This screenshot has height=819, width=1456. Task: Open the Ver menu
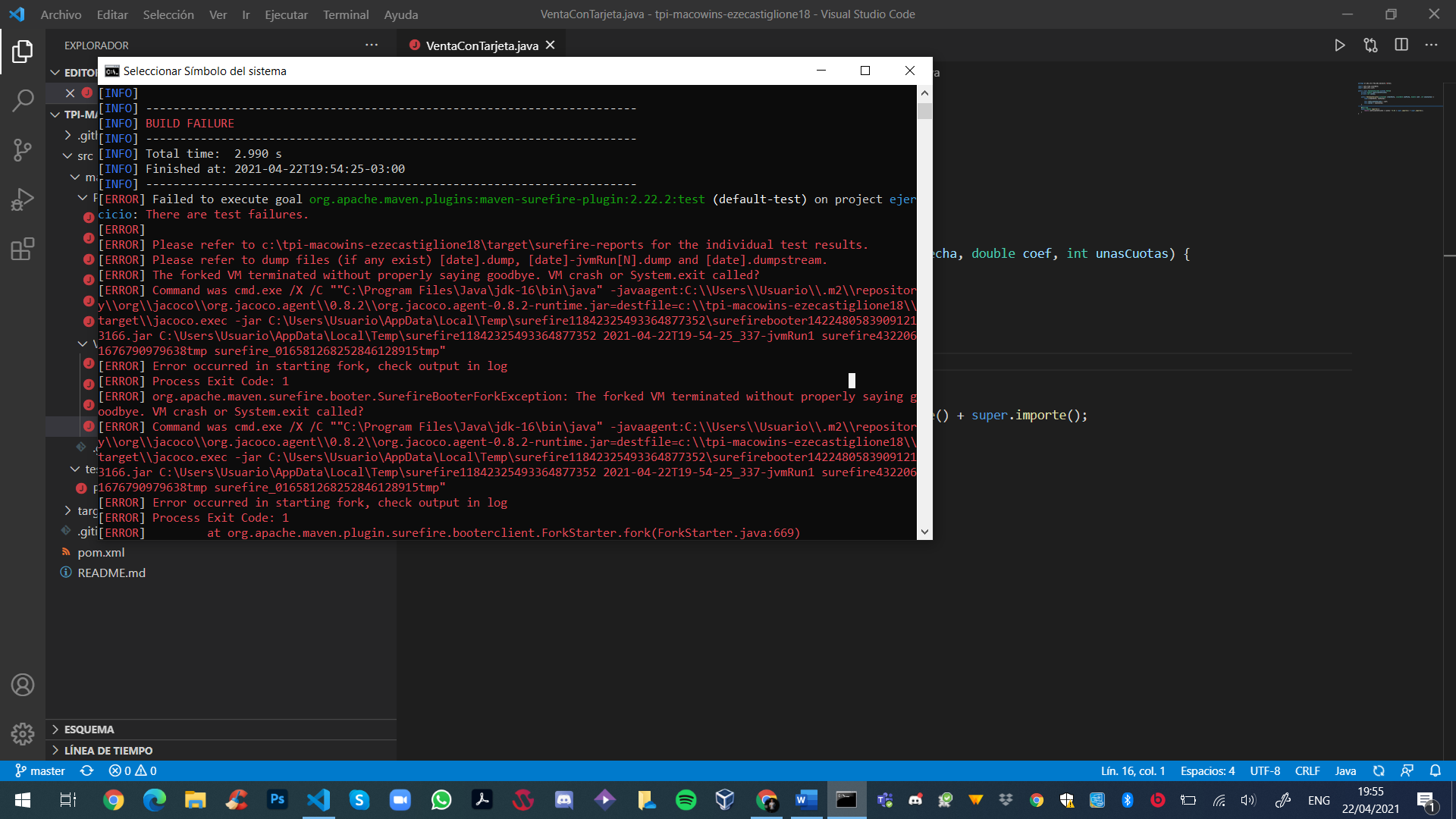pyautogui.click(x=218, y=14)
